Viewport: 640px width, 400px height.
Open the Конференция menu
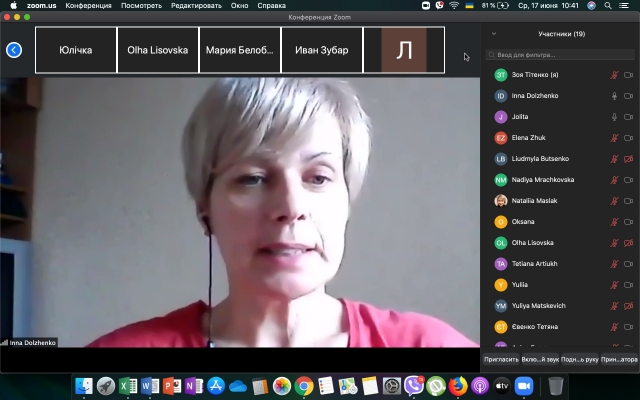(x=89, y=6)
